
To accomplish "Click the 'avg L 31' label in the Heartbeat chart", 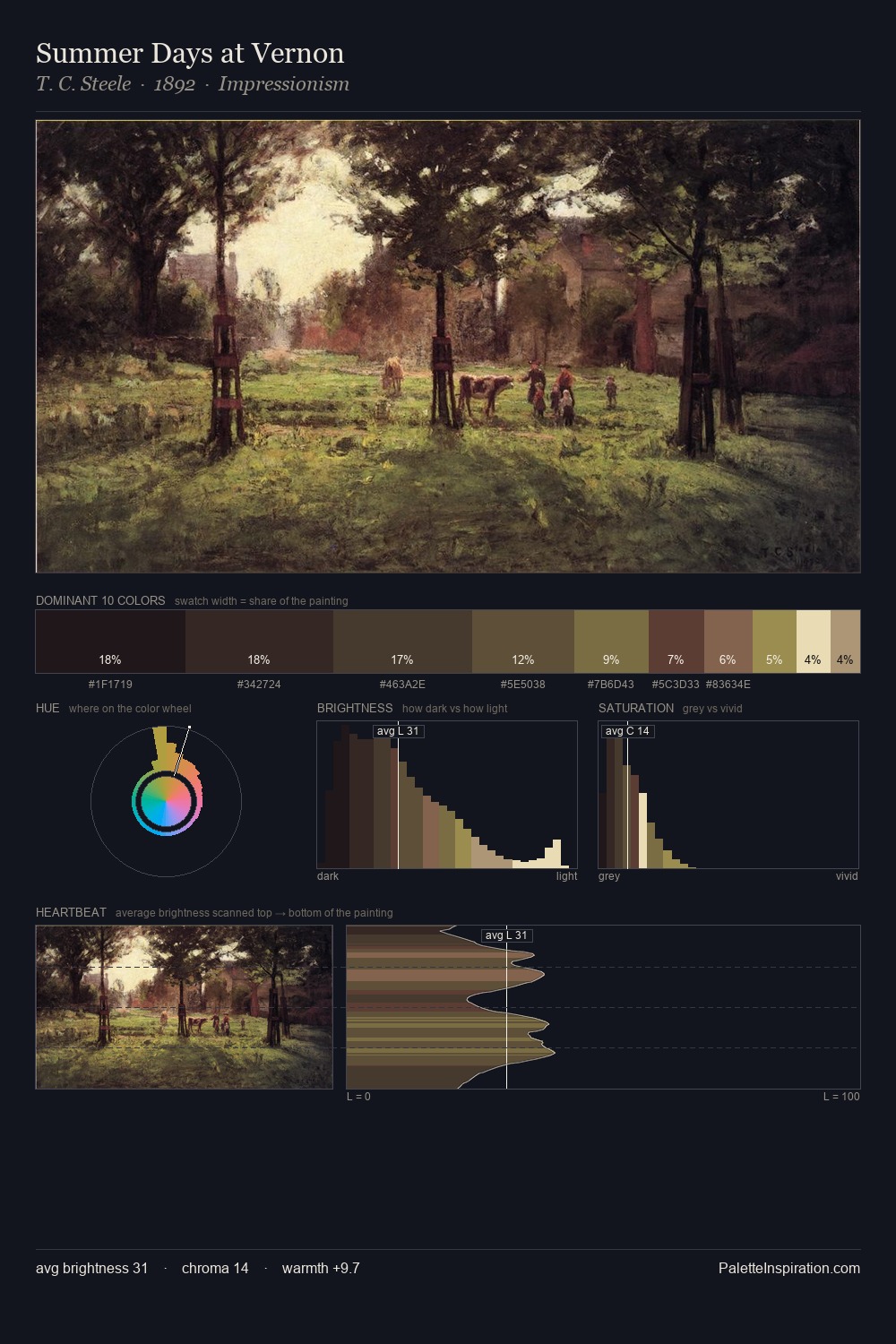I will click(x=507, y=935).
